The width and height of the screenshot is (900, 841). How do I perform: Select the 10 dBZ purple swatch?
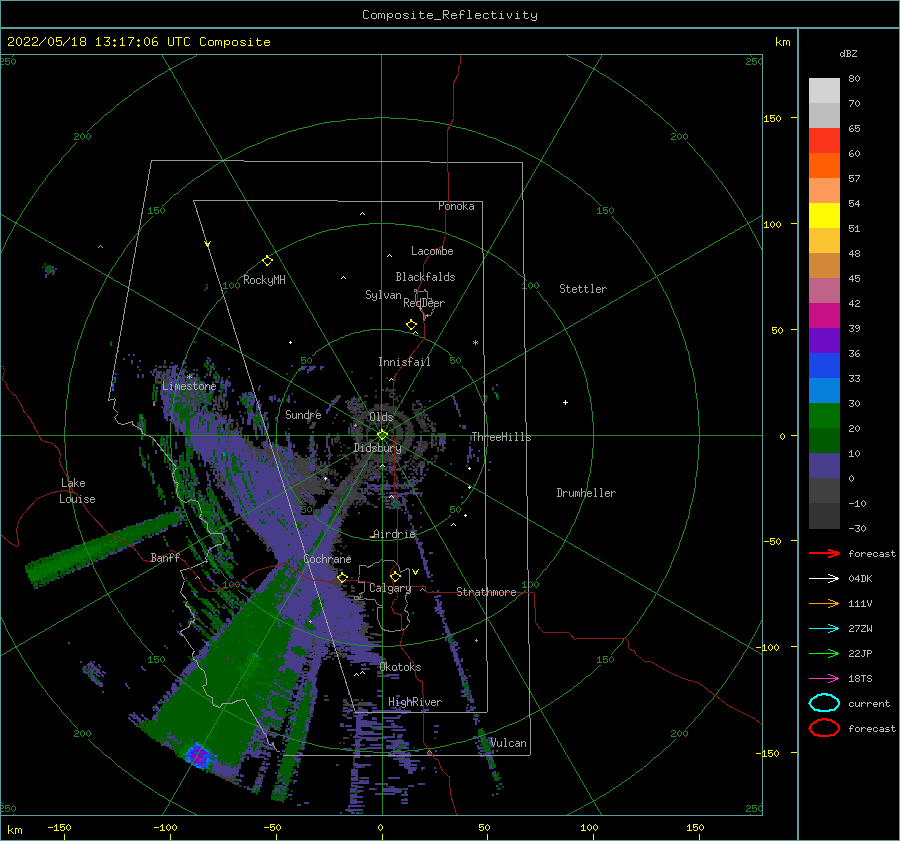pos(824,465)
